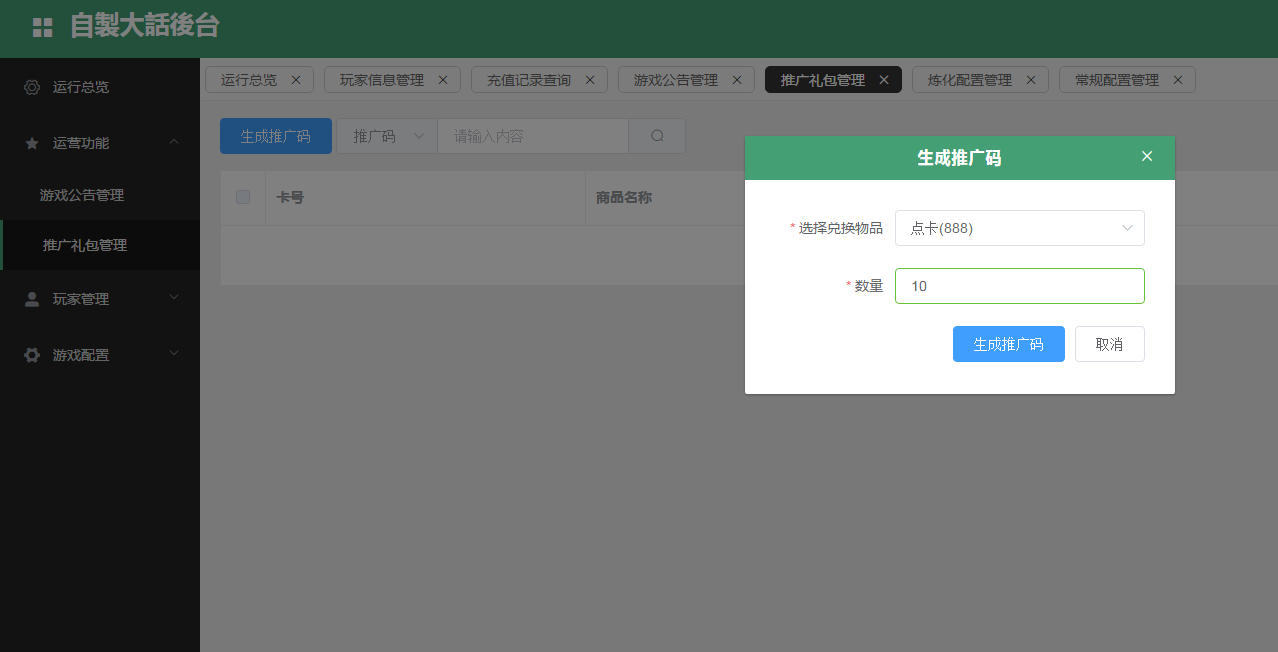This screenshot has height=652, width=1278.
Task: Open the 推广码 search type dropdown
Action: pos(387,136)
